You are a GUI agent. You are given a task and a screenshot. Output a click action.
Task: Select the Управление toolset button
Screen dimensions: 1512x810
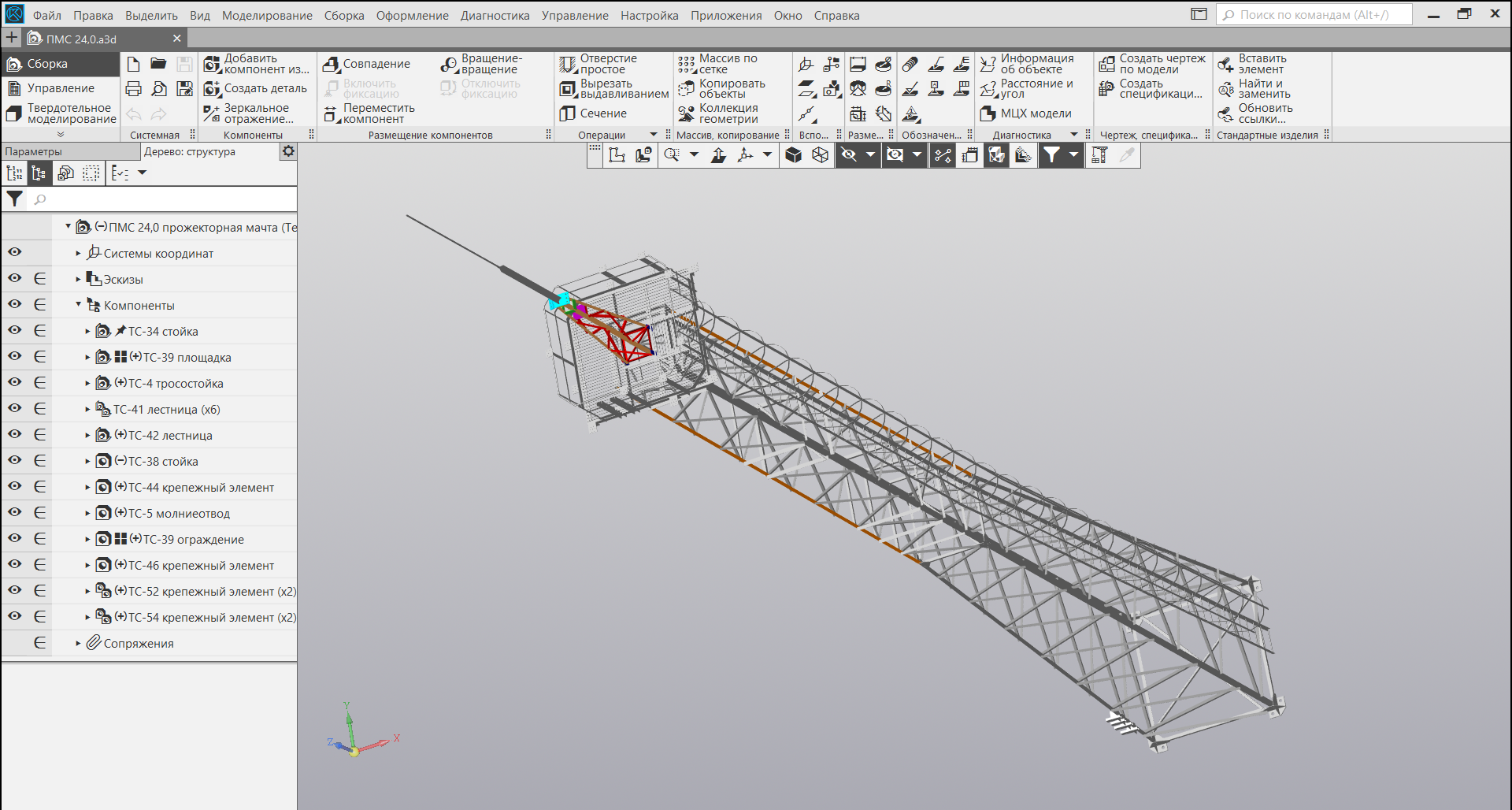(60, 88)
